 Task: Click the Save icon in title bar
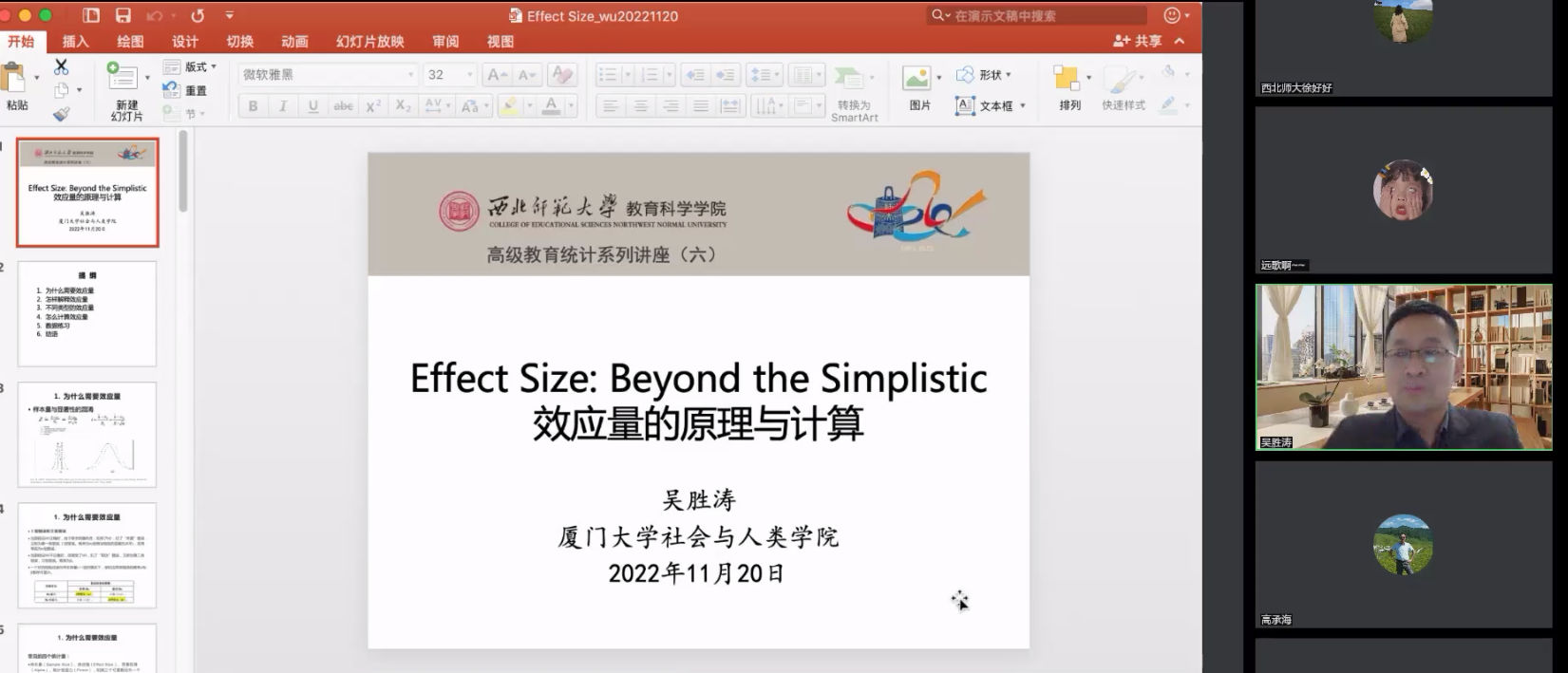point(123,15)
